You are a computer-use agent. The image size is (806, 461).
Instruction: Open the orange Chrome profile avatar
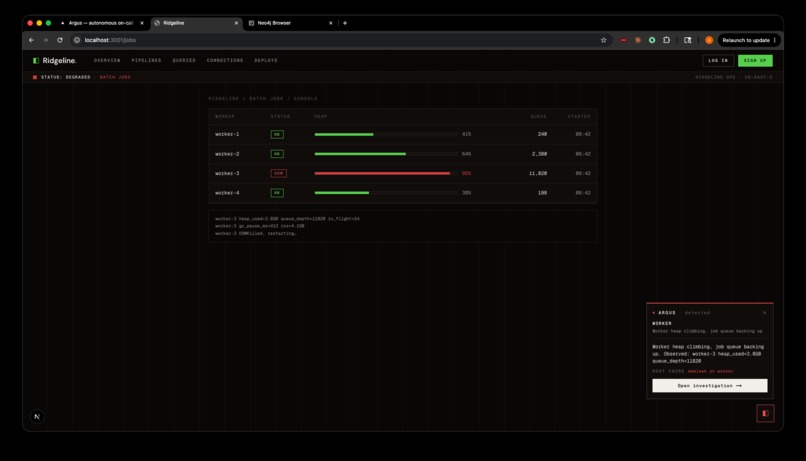coord(709,40)
